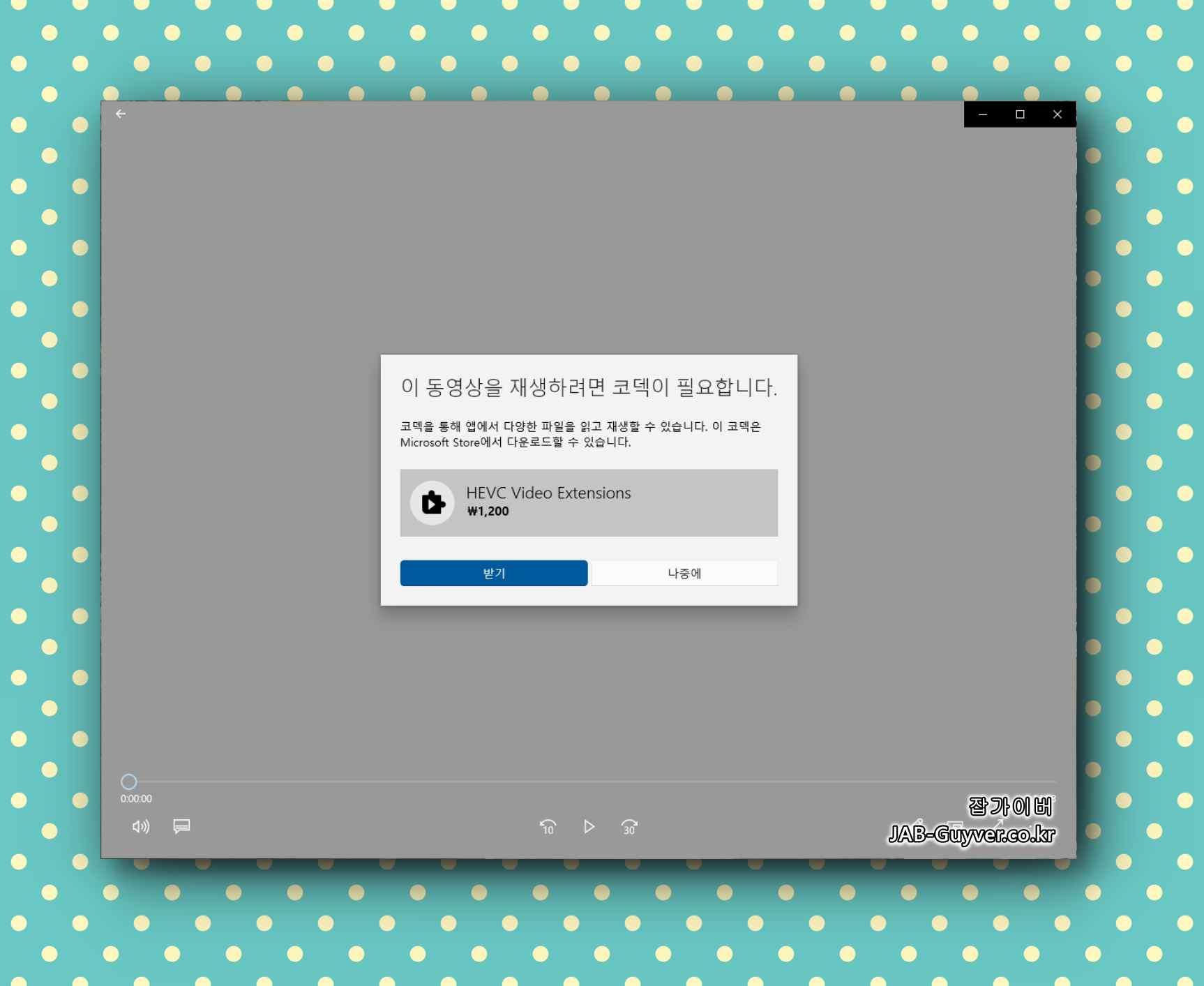Click the HEVC puzzle-piece codec icon
The height and width of the screenshot is (986, 1204).
pyautogui.click(x=432, y=502)
